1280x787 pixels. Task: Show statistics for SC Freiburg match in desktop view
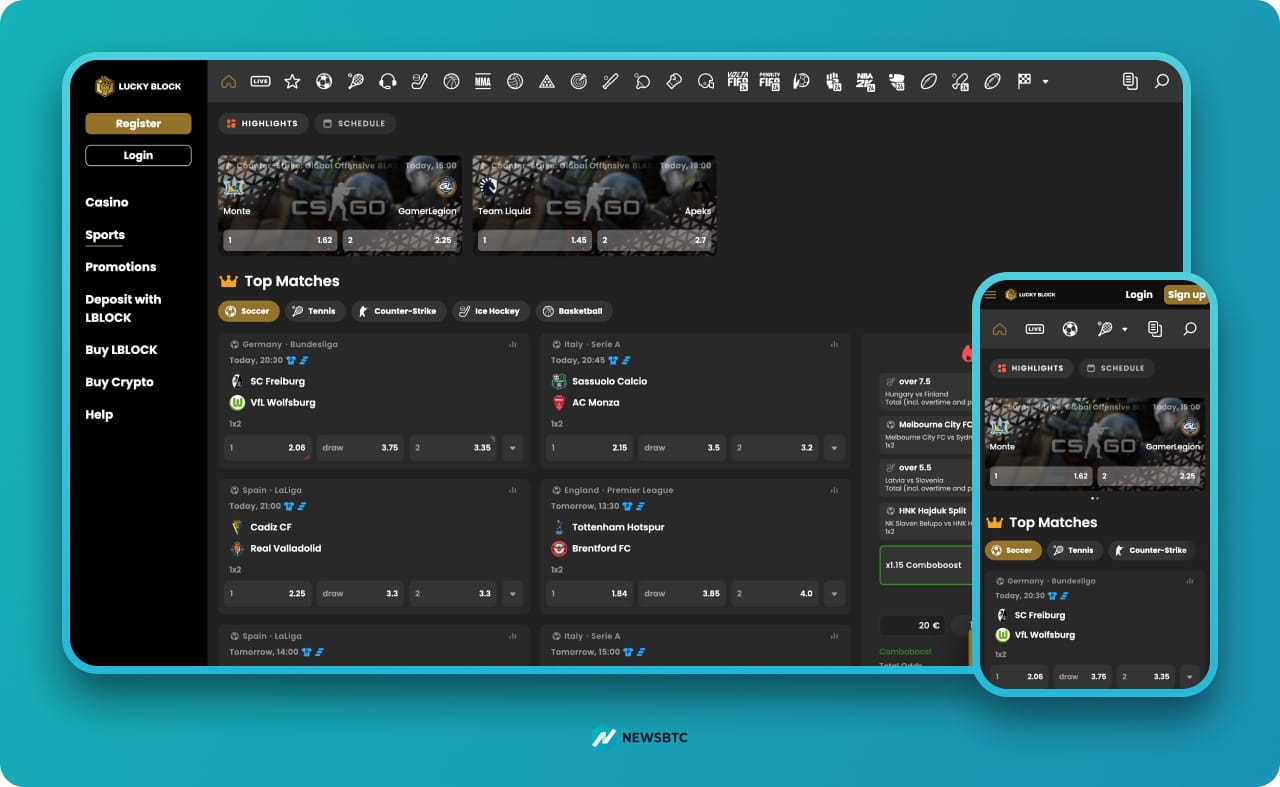[x=513, y=344]
